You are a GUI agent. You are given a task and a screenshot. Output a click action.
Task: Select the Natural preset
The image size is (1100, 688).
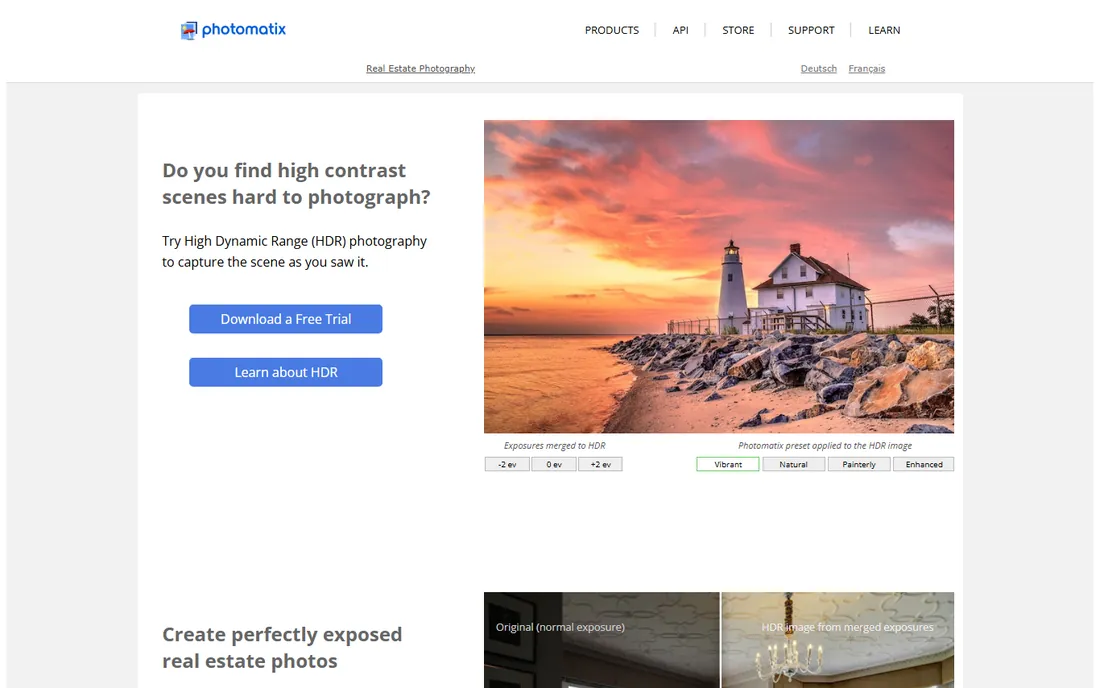[793, 464]
